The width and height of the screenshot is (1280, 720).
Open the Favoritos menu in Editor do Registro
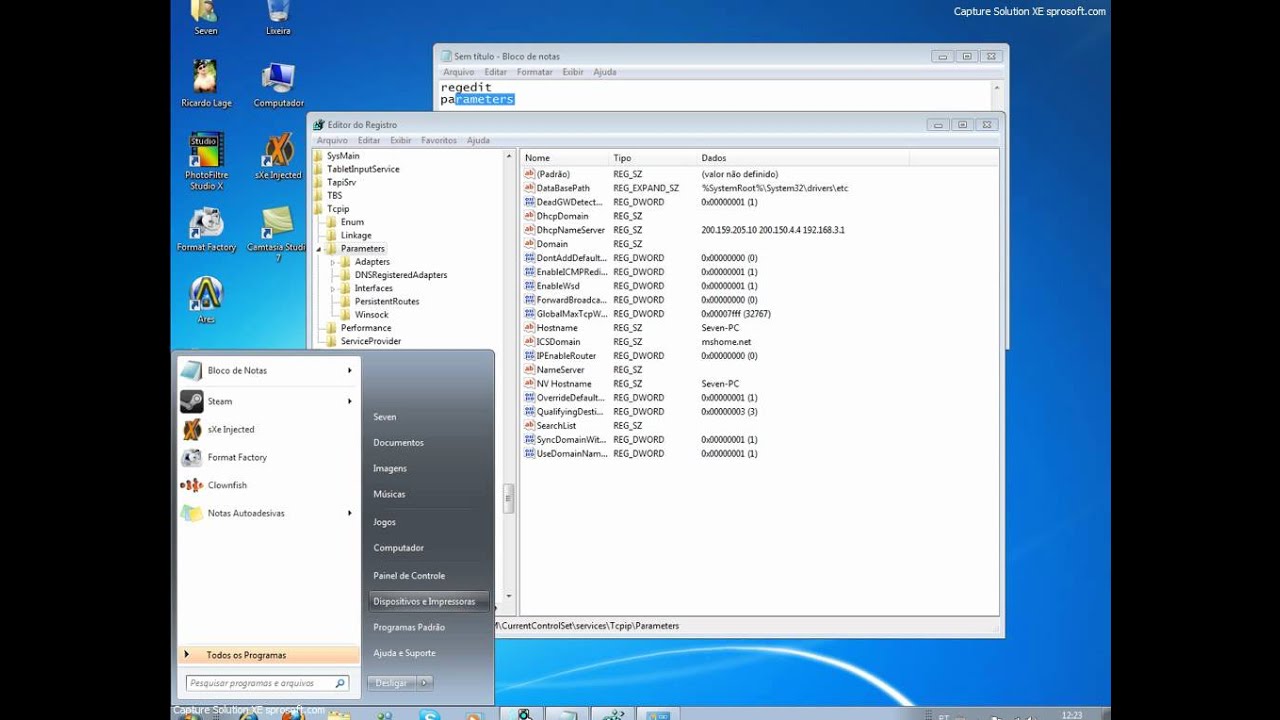439,141
